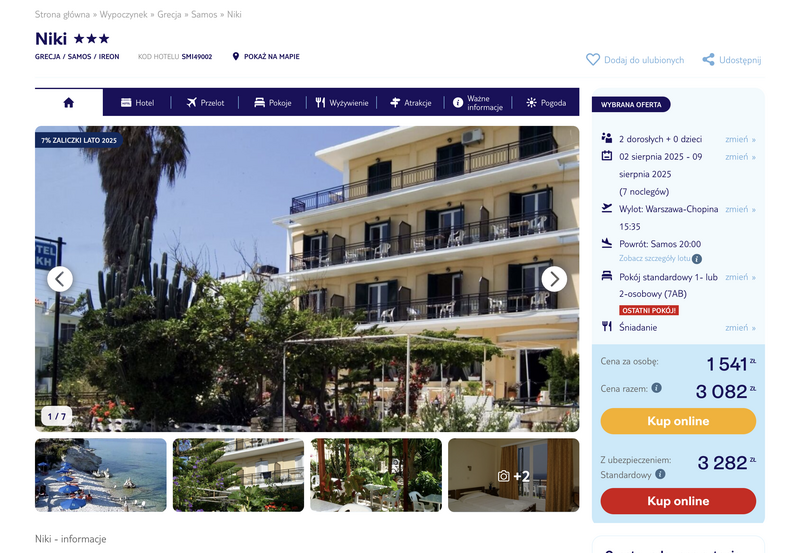Open info icon beside Cena razem
Screen dimensions: 800x553
click(x=657, y=388)
